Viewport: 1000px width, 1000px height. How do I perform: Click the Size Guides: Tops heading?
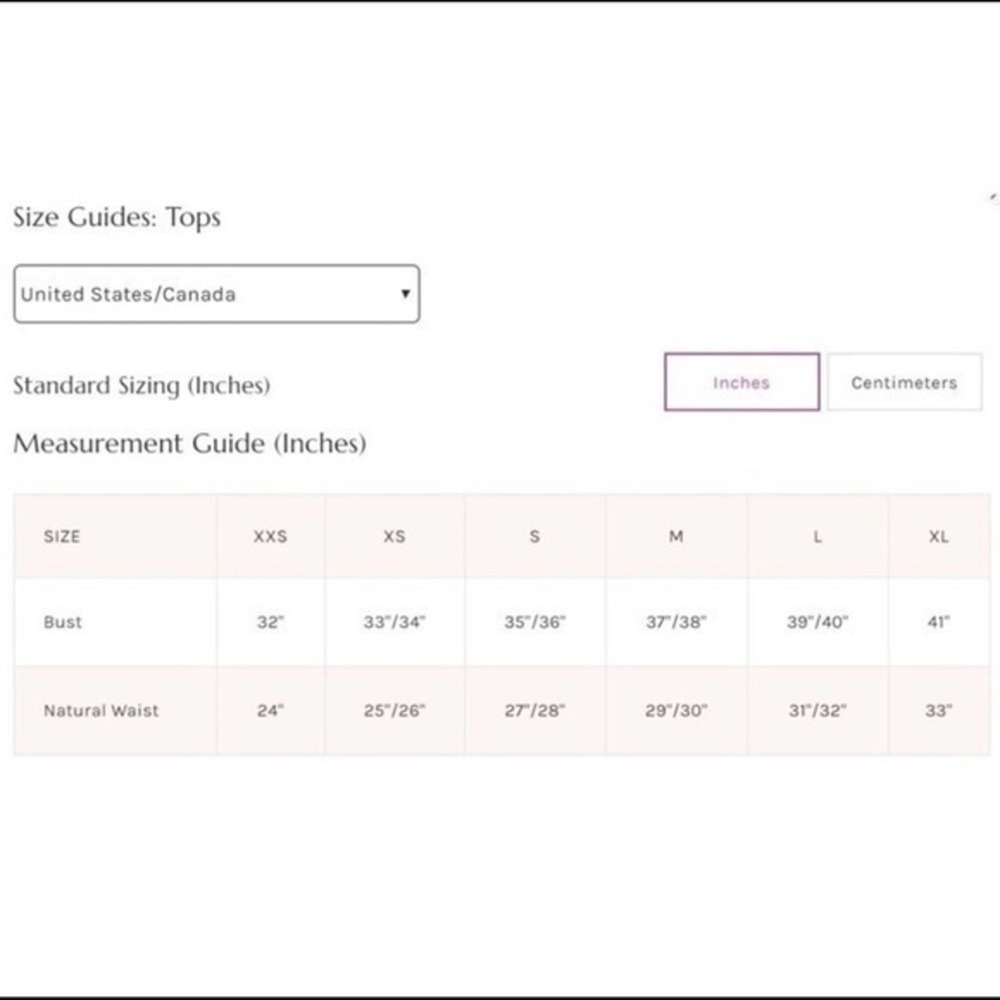[117, 217]
